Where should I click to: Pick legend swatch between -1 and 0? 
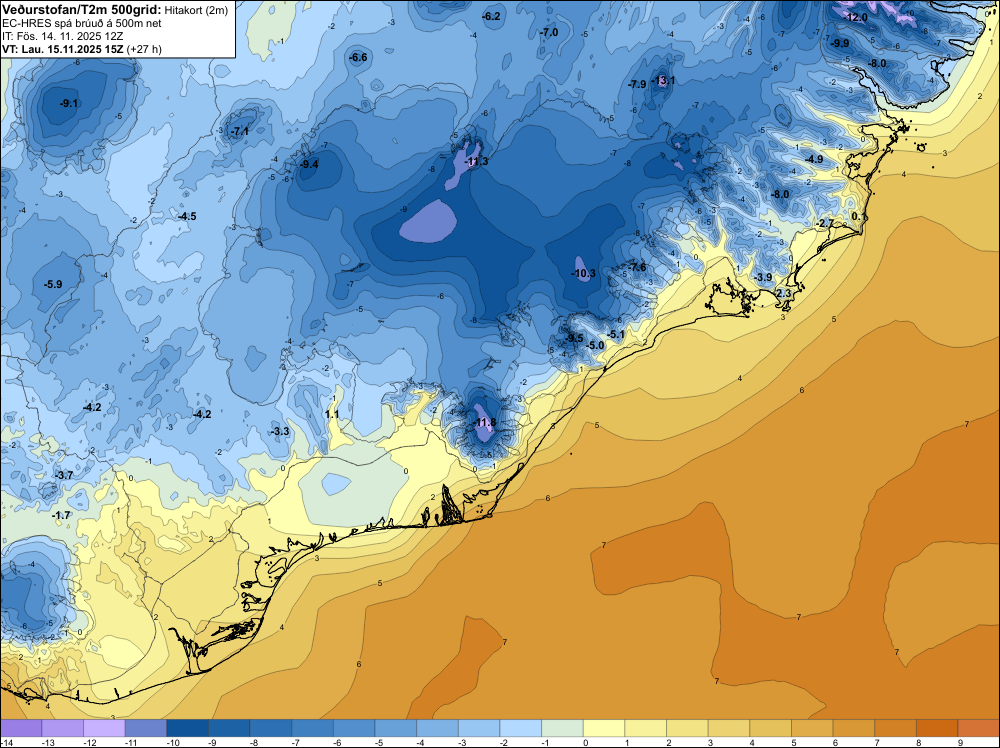pyautogui.click(x=562, y=728)
